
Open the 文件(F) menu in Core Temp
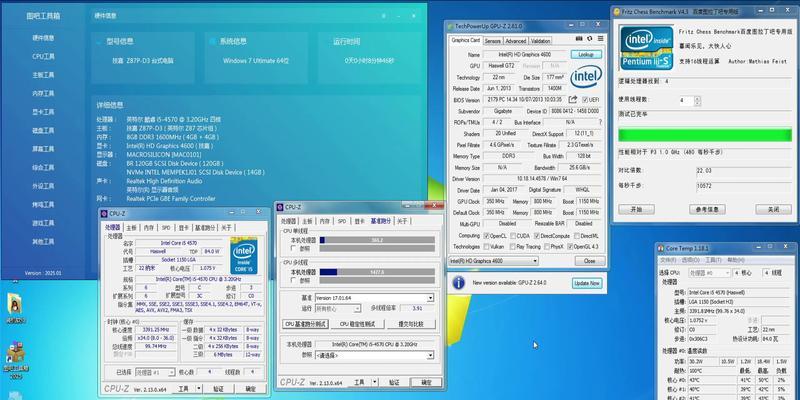(668, 260)
